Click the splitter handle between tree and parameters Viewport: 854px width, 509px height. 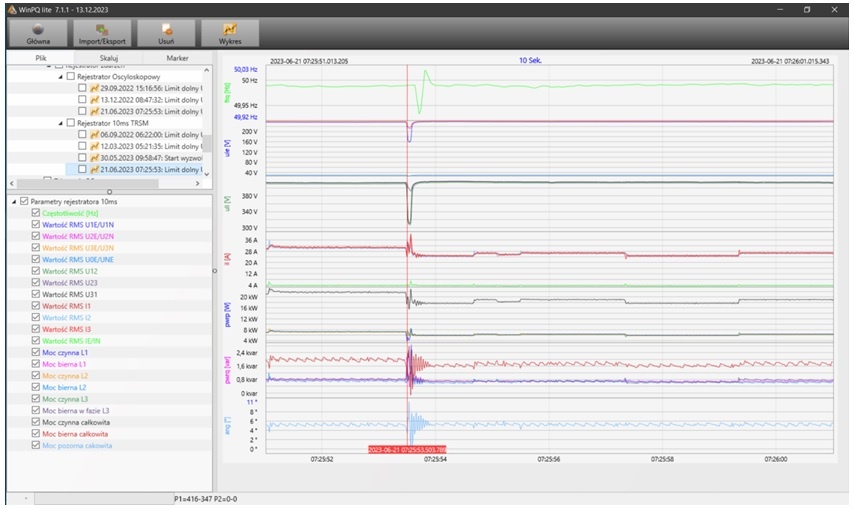(x=109, y=192)
